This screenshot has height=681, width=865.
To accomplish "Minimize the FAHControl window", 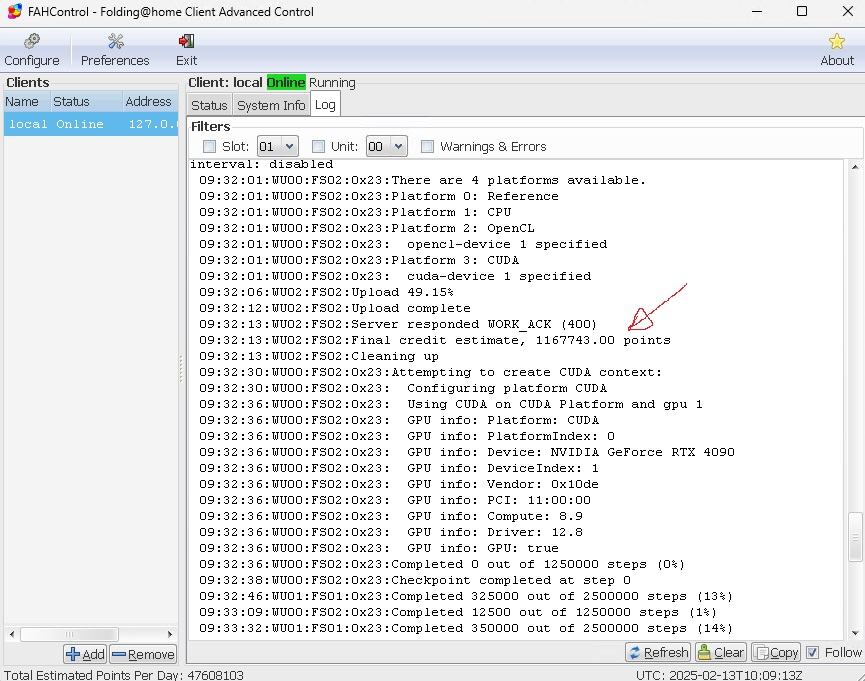I will click(x=757, y=12).
